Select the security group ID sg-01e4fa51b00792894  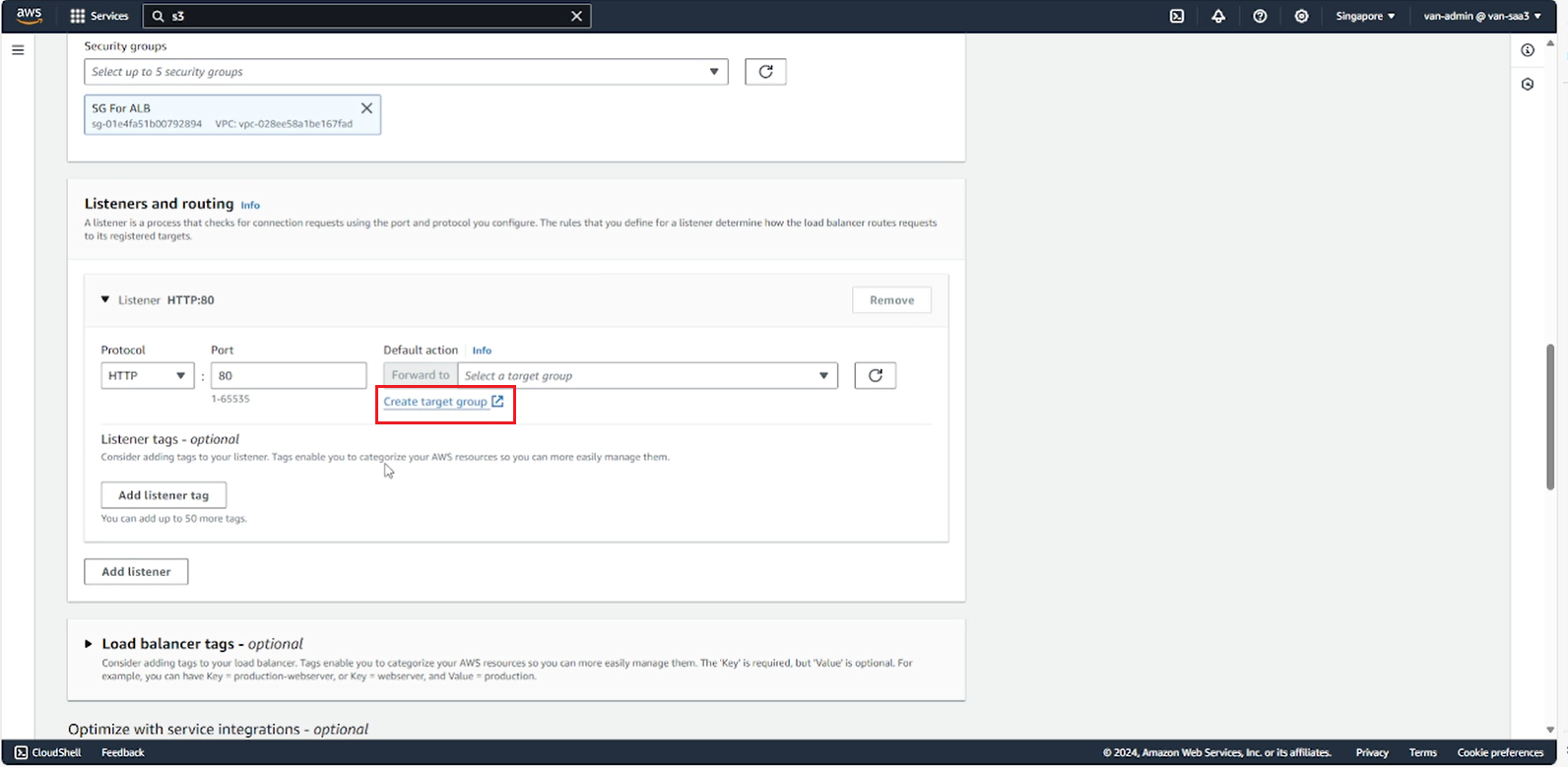[147, 124]
